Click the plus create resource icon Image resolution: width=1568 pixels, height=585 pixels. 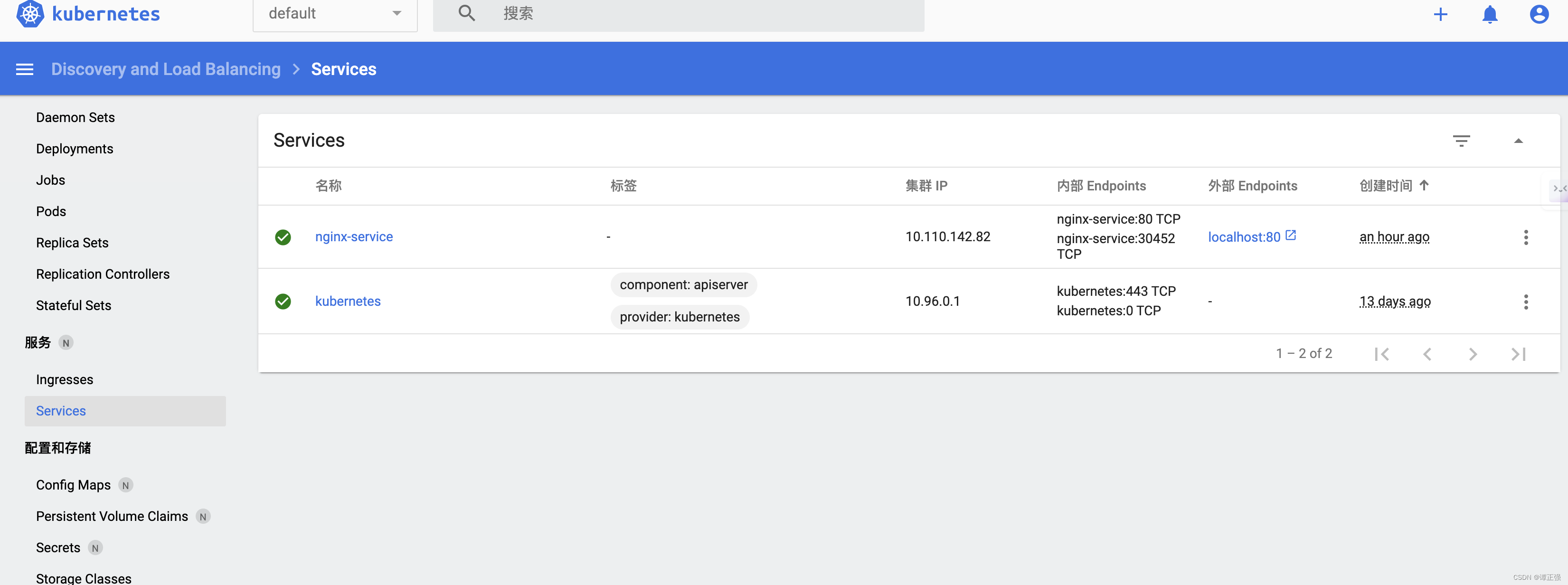pyautogui.click(x=1440, y=14)
